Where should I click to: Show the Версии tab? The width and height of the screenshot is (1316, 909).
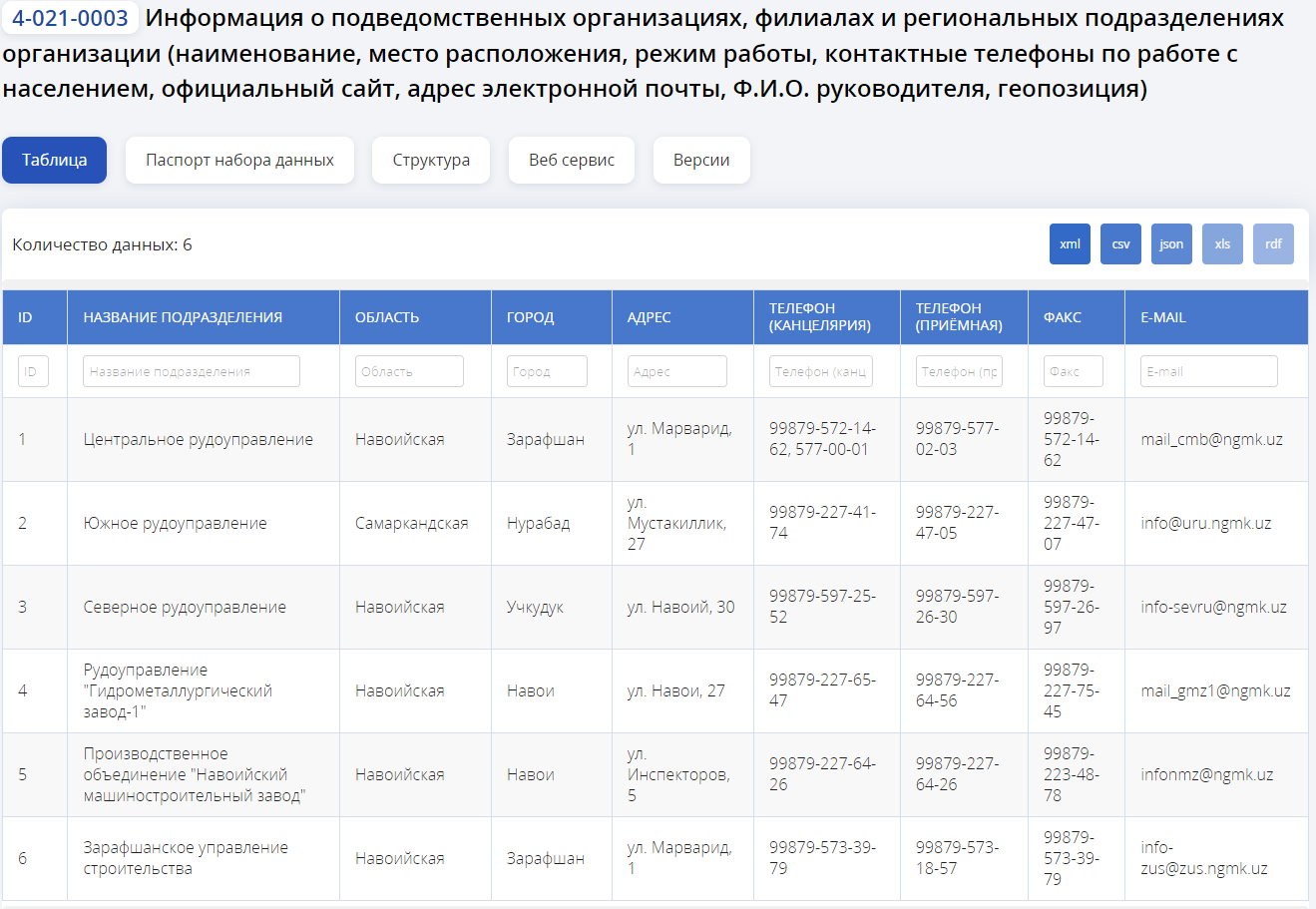[700, 161]
